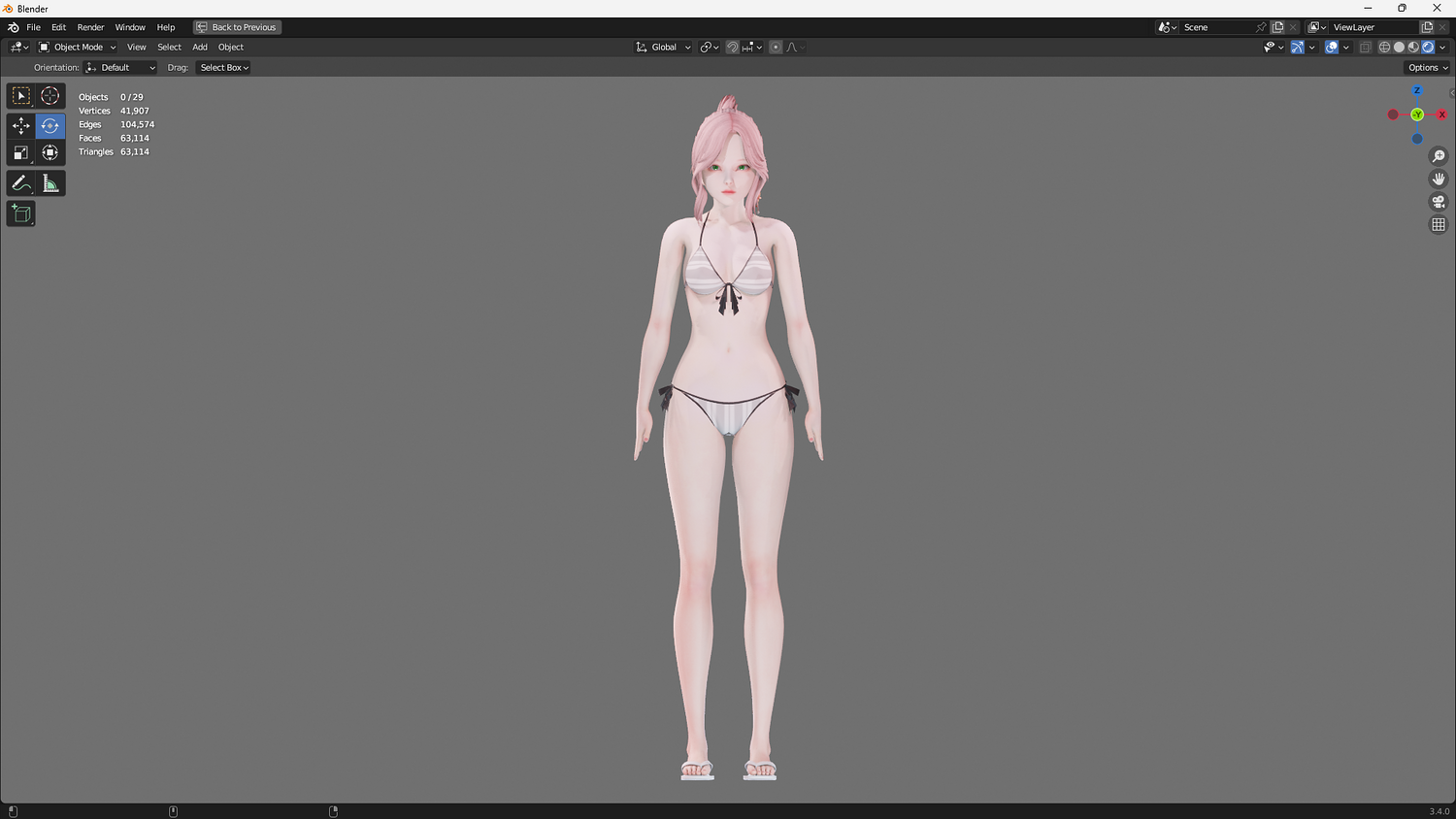
Task: Toggle X-ray mode
Action: tap(1365, 47)
